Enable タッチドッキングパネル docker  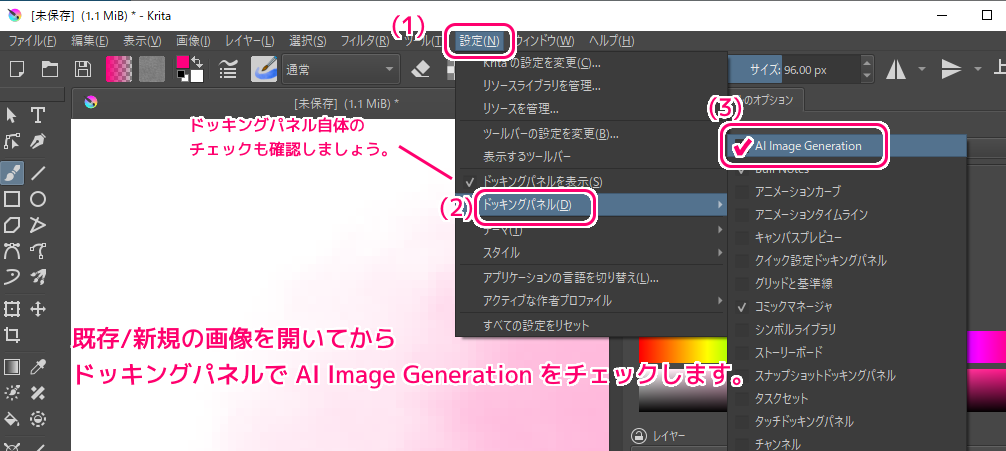point(847,421)
